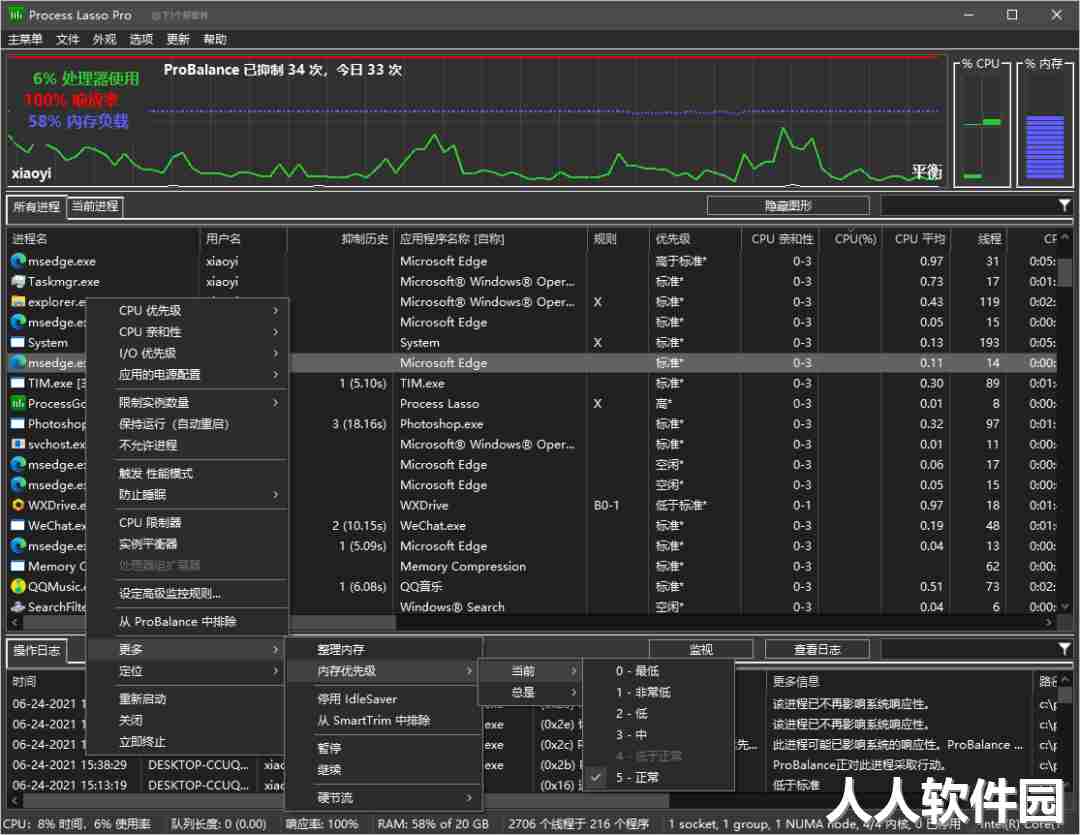Click the process list vertical scrollbar

[x=1065, y=422]
